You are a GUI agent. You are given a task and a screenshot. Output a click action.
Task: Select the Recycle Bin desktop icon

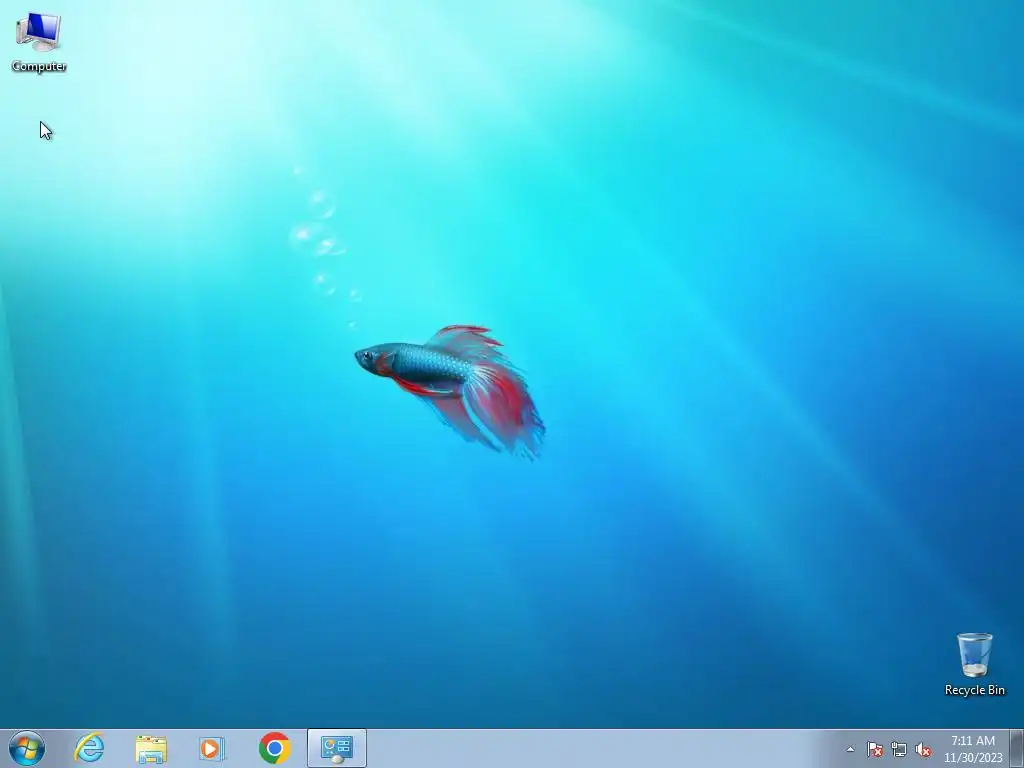[x=974, y=664]
